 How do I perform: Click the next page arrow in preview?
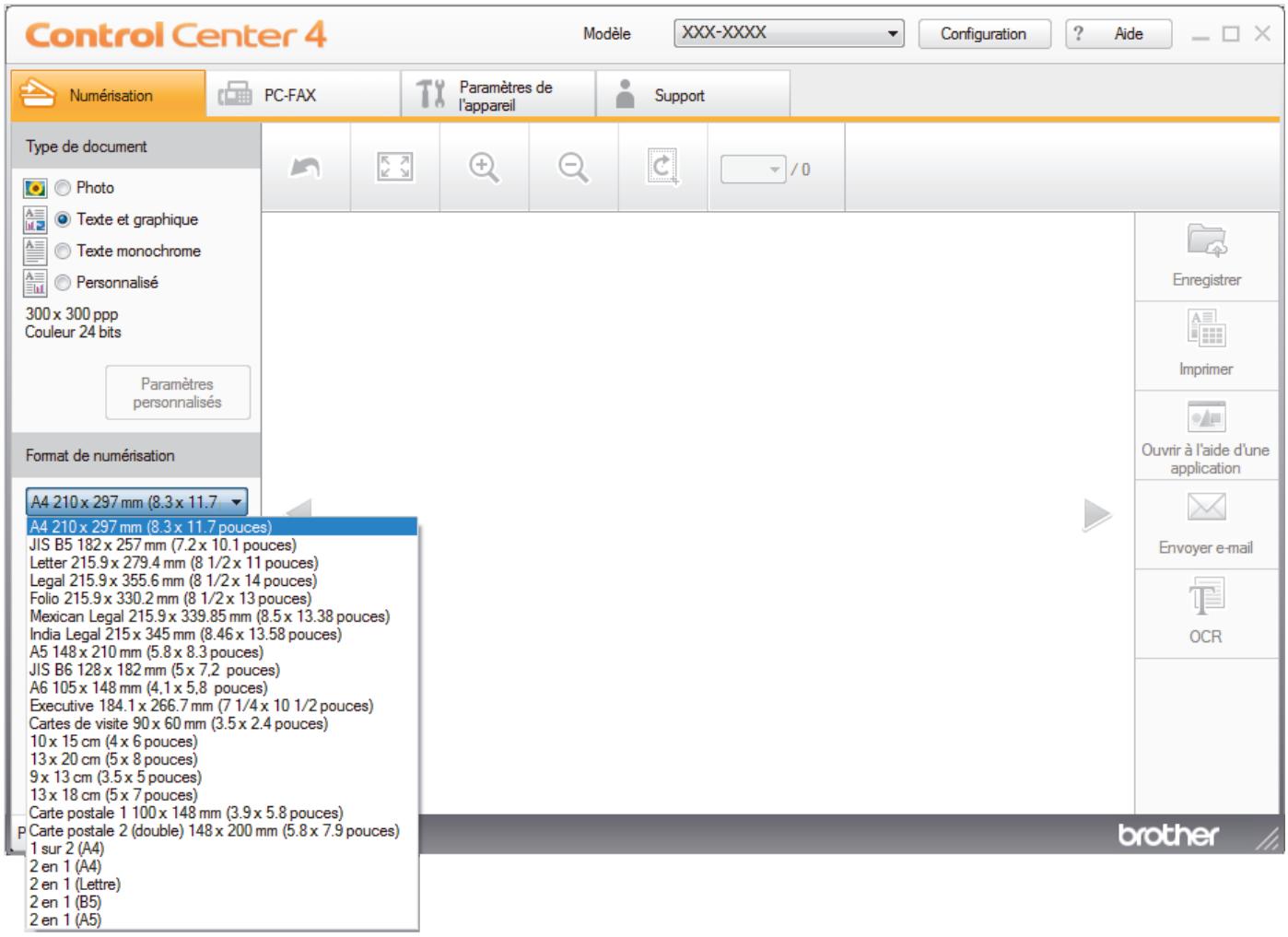click(x=1096, y=515)
